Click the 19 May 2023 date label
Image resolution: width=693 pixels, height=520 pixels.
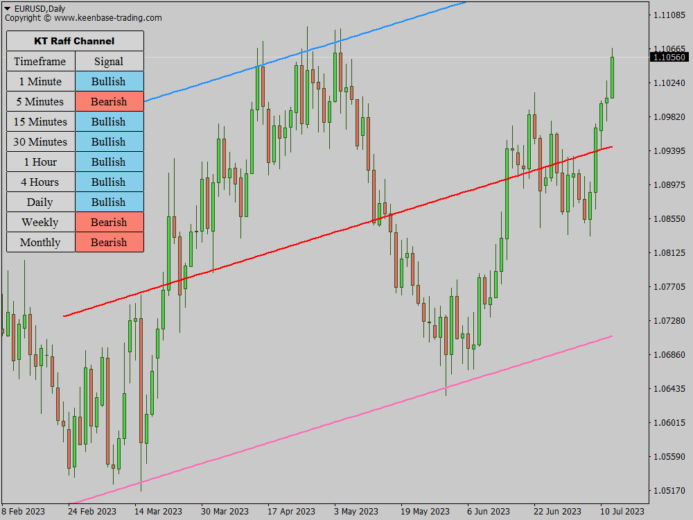pyautogui.click(x=425, y=512)
